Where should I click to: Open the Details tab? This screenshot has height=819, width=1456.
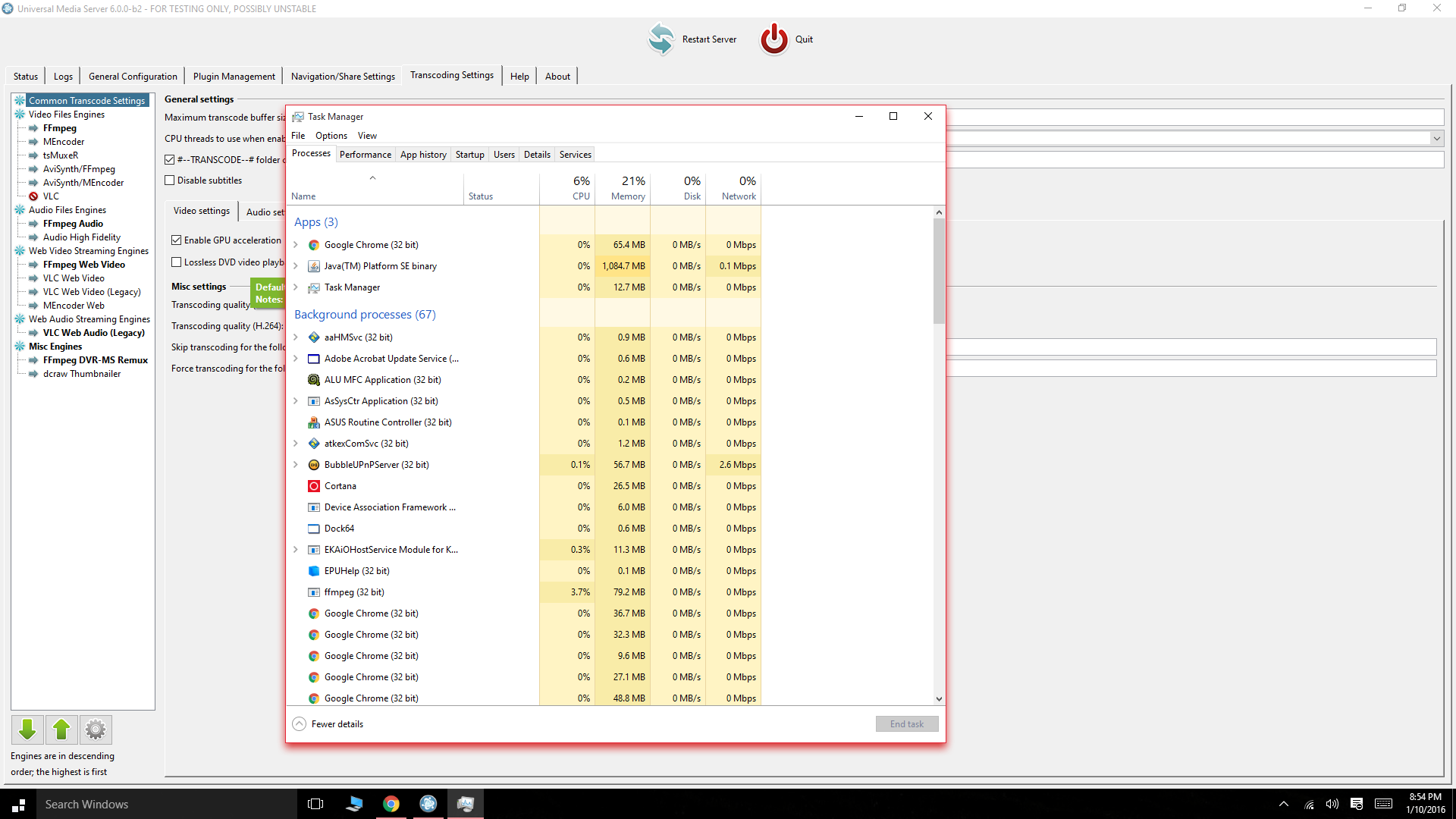(537, 155)
